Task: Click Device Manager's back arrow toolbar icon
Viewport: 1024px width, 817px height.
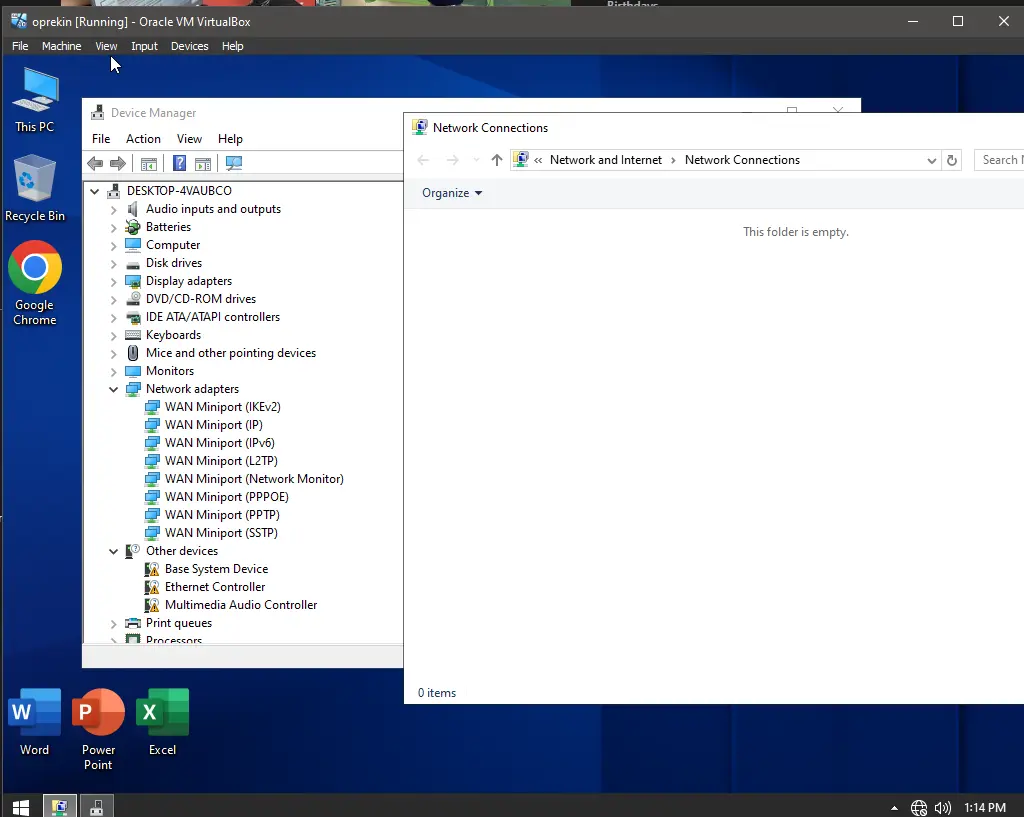Action: click(x=95, y=163)
